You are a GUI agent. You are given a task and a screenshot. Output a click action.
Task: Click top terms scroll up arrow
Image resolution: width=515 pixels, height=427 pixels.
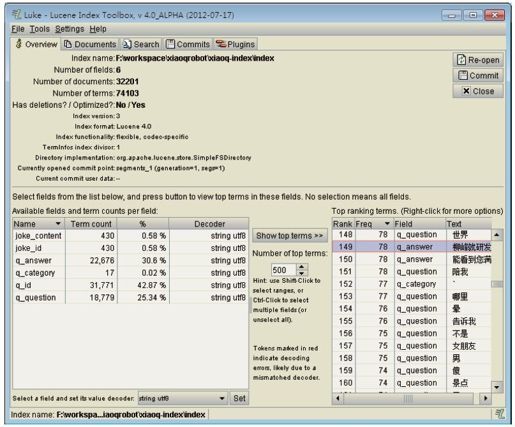[x=497, y=235]
